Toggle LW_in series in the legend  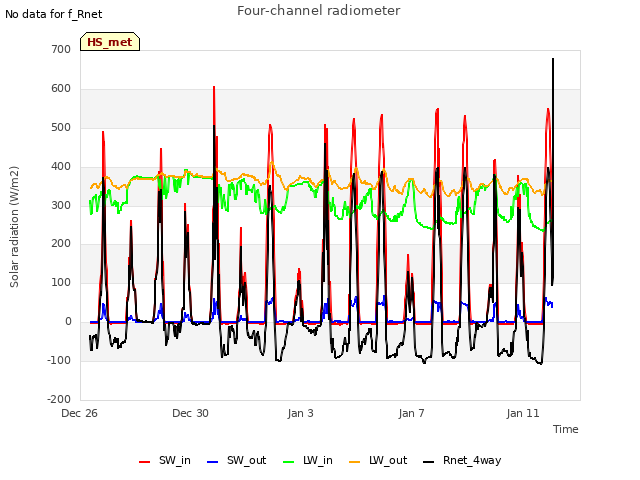[308, 461]
